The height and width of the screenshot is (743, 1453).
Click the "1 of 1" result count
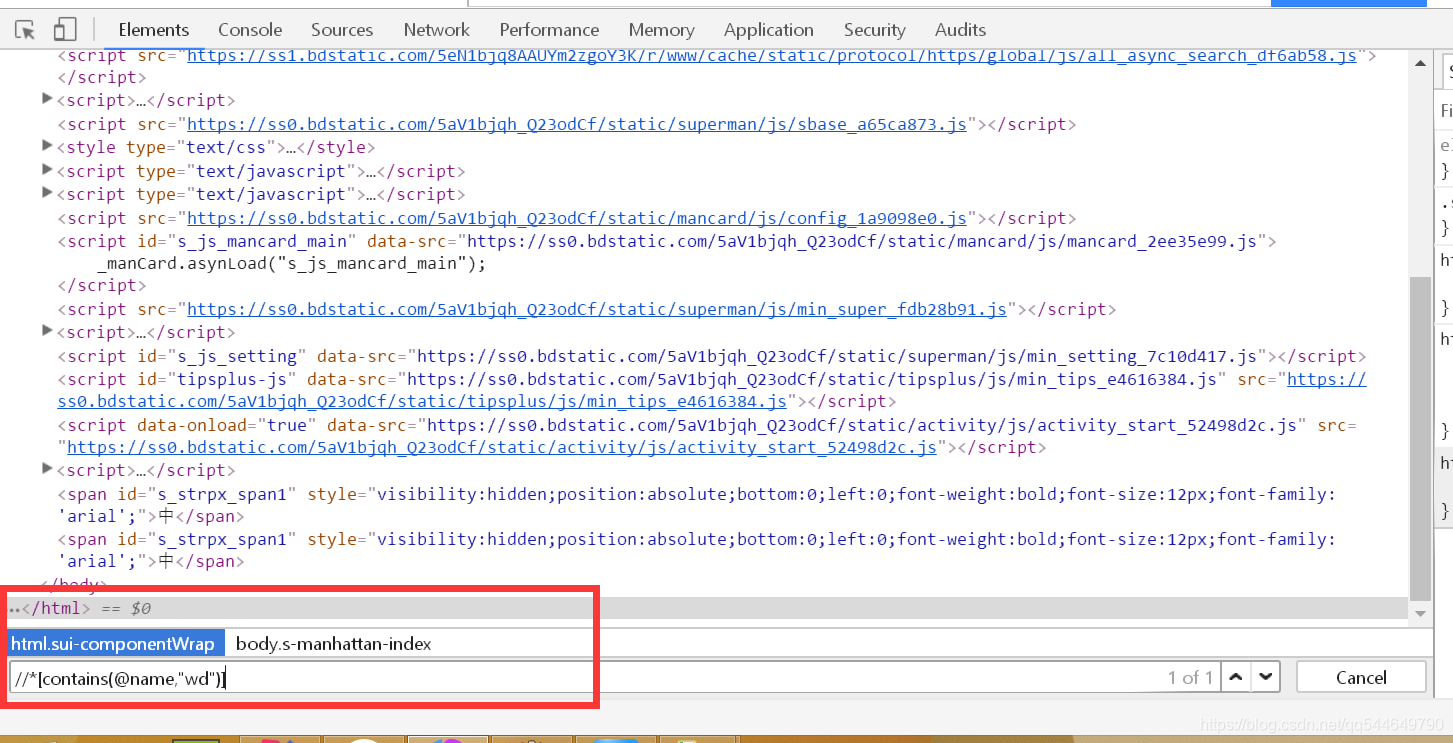click(x=1190, y=677)
